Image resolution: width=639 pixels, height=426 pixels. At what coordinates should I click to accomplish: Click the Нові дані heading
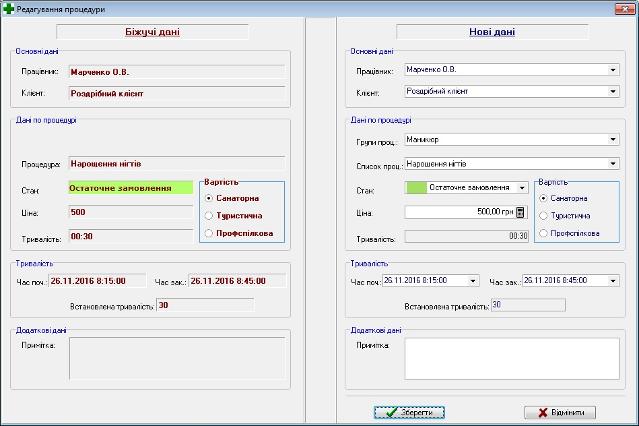tap(492, 32)
